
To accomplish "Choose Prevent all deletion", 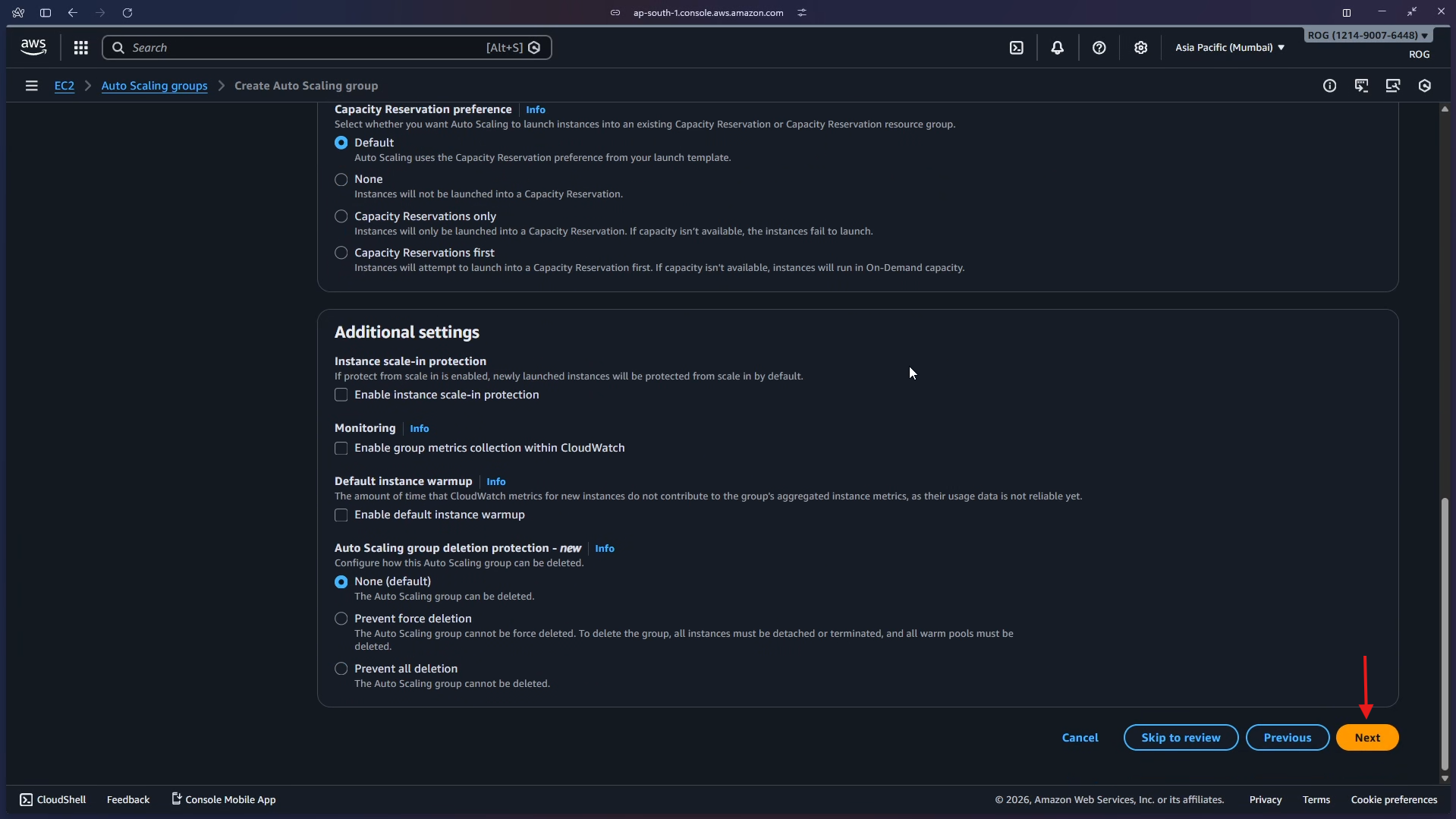I will pos(341,669).
